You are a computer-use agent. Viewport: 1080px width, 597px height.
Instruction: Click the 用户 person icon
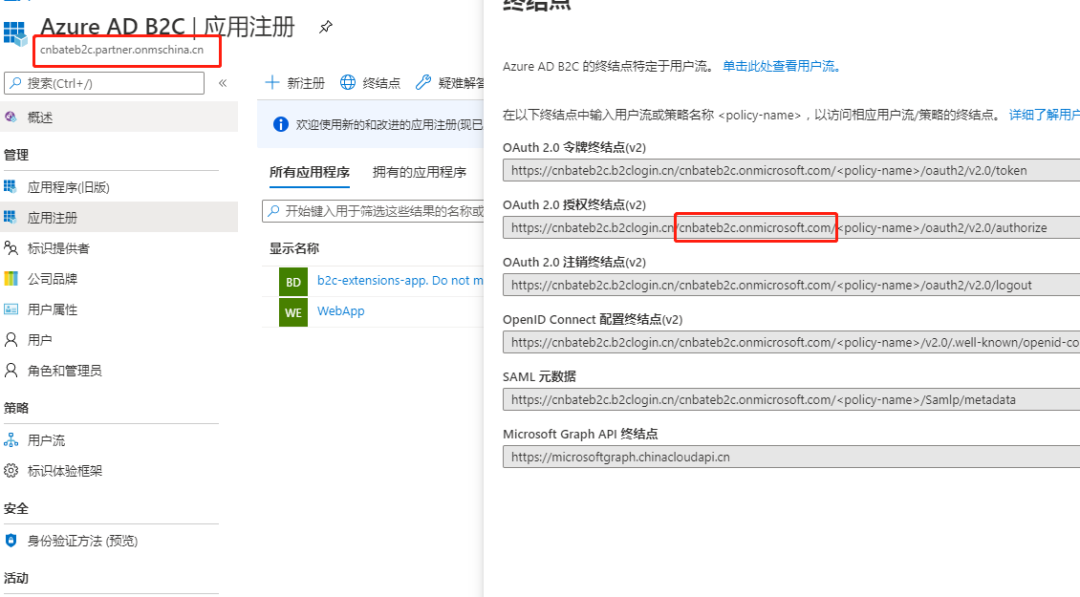tap(10, 339)
